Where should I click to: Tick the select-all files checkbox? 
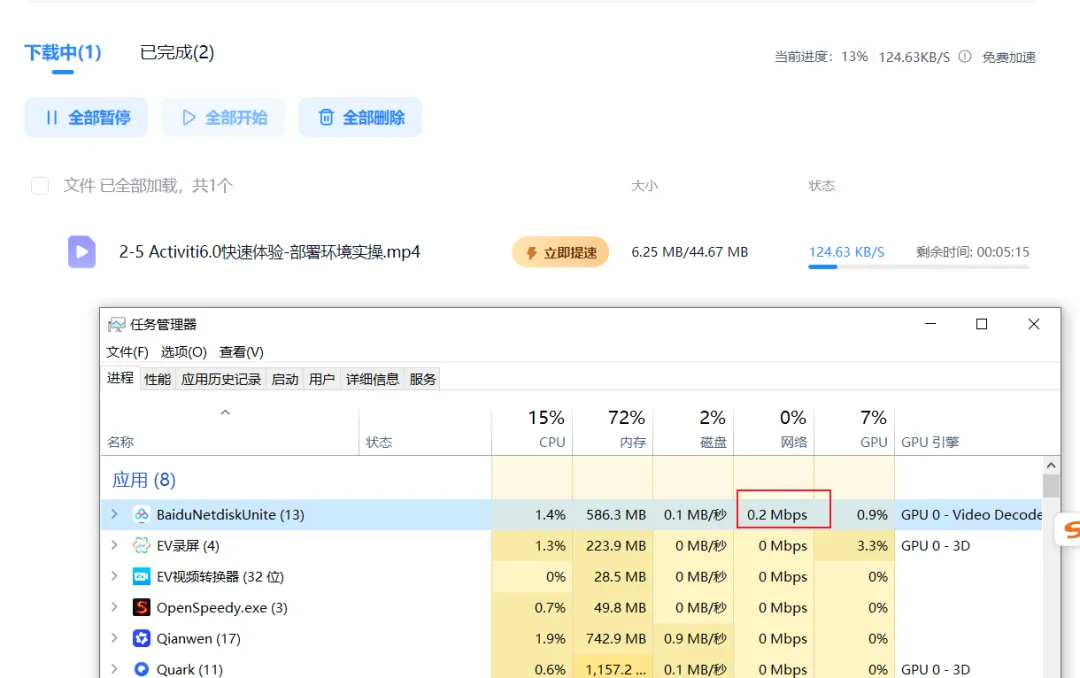(x=40, y=186)
